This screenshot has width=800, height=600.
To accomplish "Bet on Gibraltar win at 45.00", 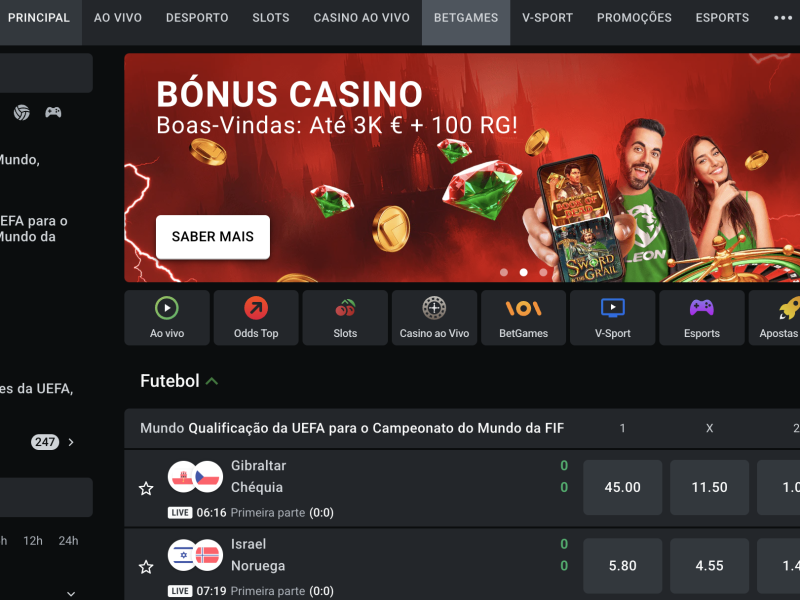I will 622,487.
